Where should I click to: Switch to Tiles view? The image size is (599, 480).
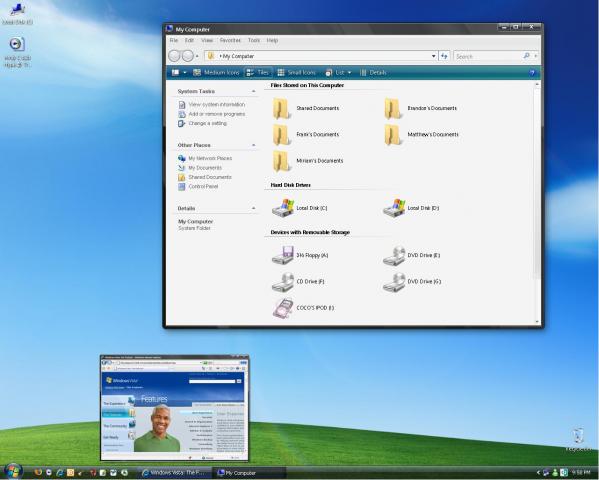(258, 73)
